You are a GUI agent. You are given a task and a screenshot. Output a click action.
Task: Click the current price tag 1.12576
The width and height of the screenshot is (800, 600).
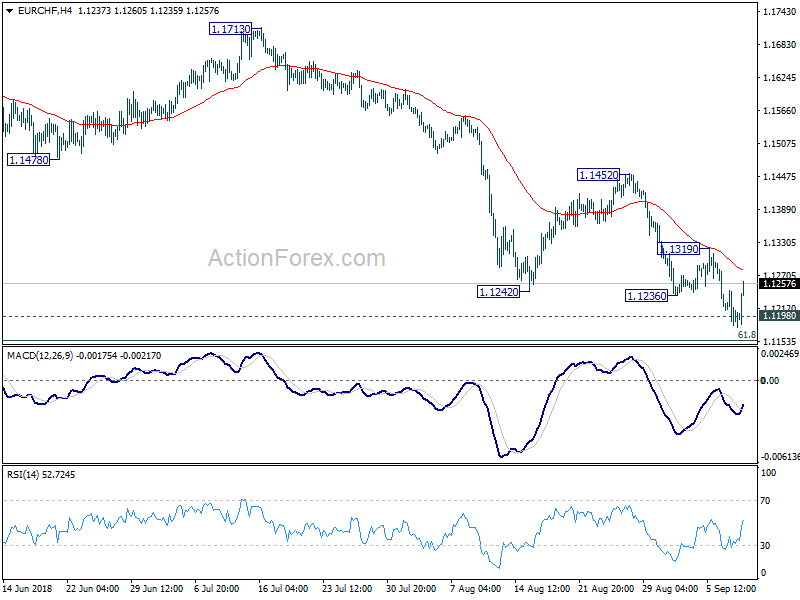pos(779,284)
